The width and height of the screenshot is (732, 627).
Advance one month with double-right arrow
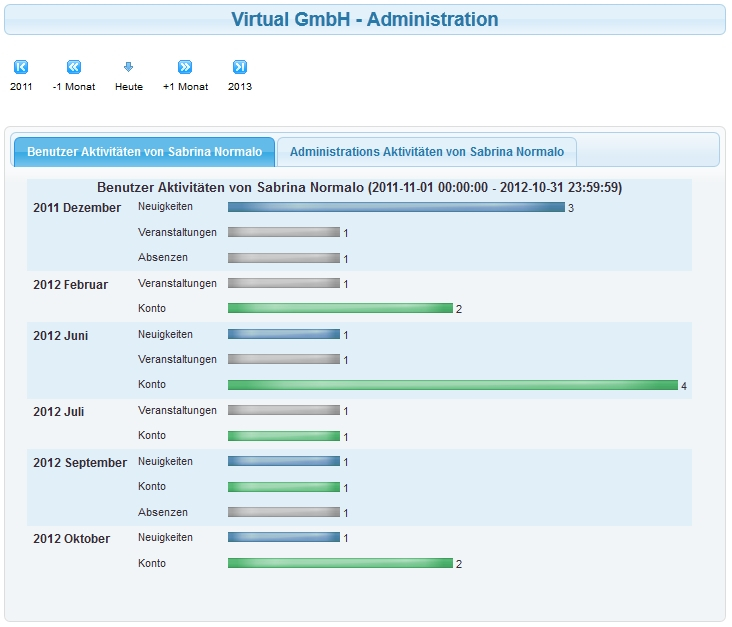(x=185, y=67)
